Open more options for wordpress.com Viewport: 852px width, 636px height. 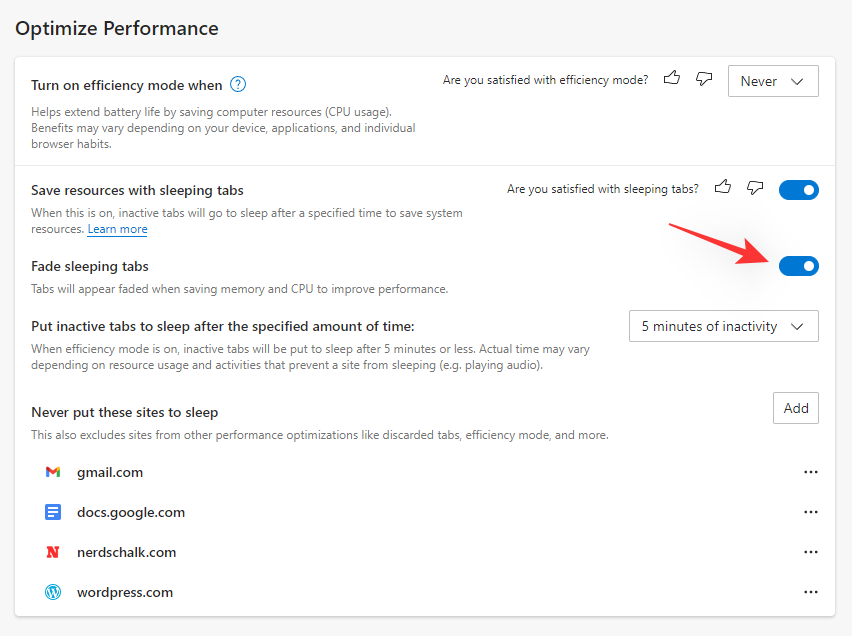click(811, 591)
